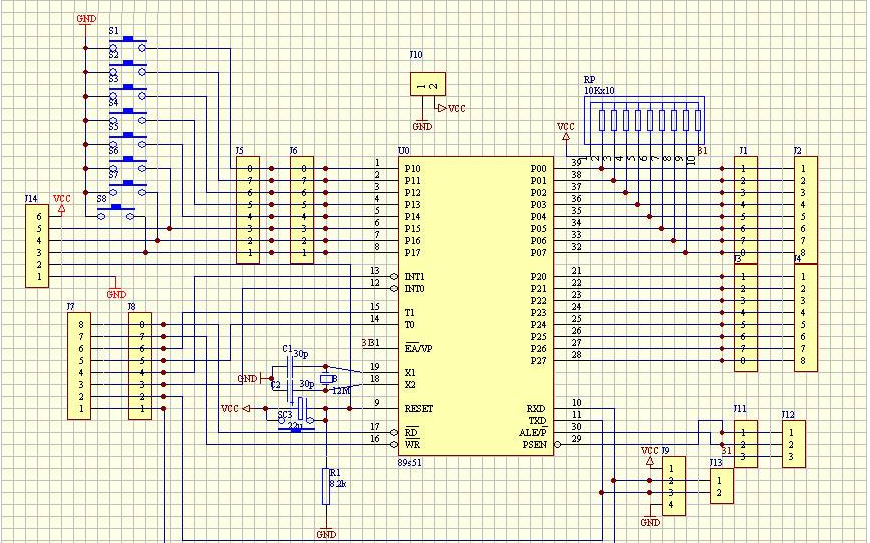Viewport: 870px width, 543px height.
Task: Select push-button switch S5
Action: (x=128, y=139)
